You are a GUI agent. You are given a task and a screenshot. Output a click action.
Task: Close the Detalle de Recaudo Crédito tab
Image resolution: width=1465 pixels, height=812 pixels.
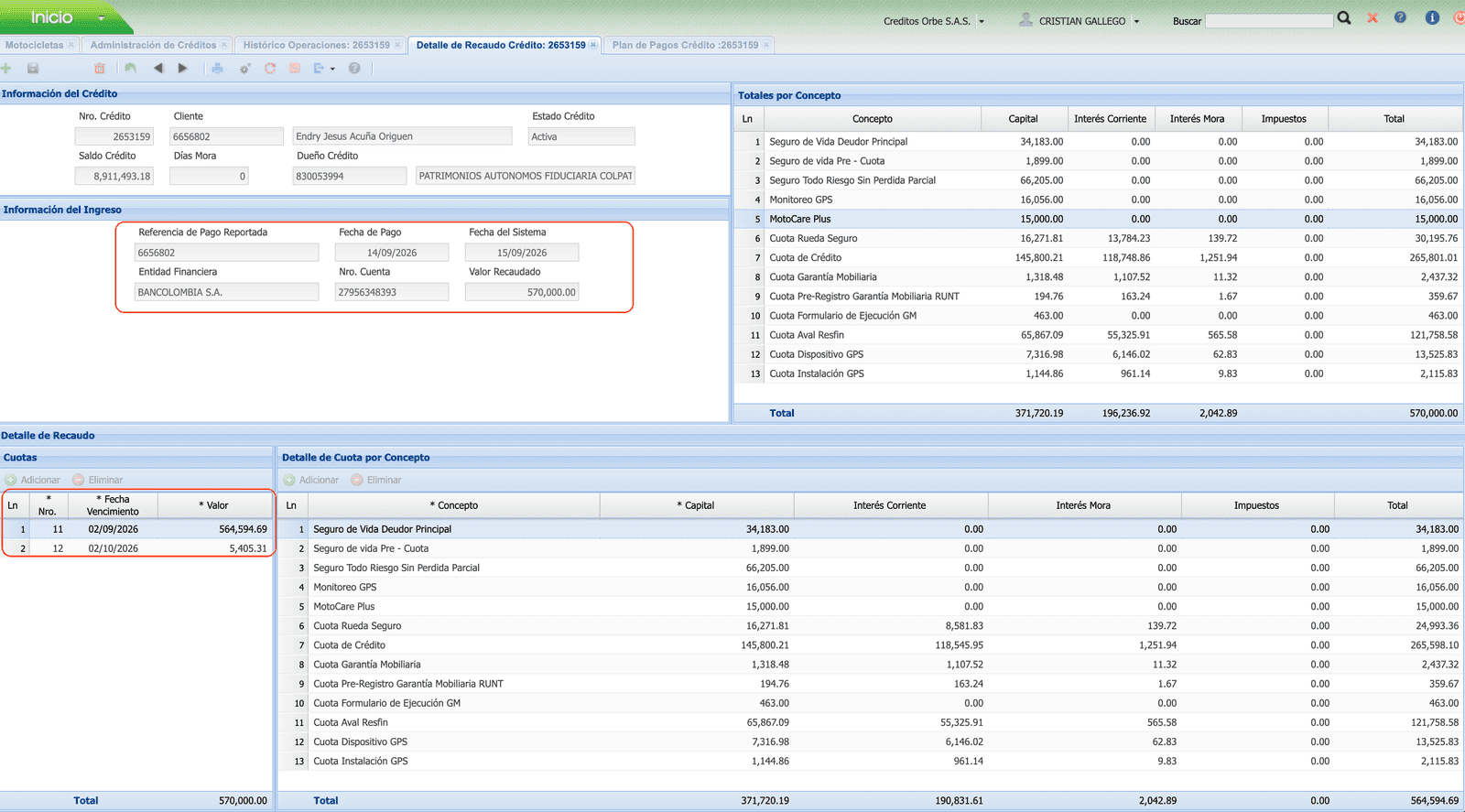(593, 45)
